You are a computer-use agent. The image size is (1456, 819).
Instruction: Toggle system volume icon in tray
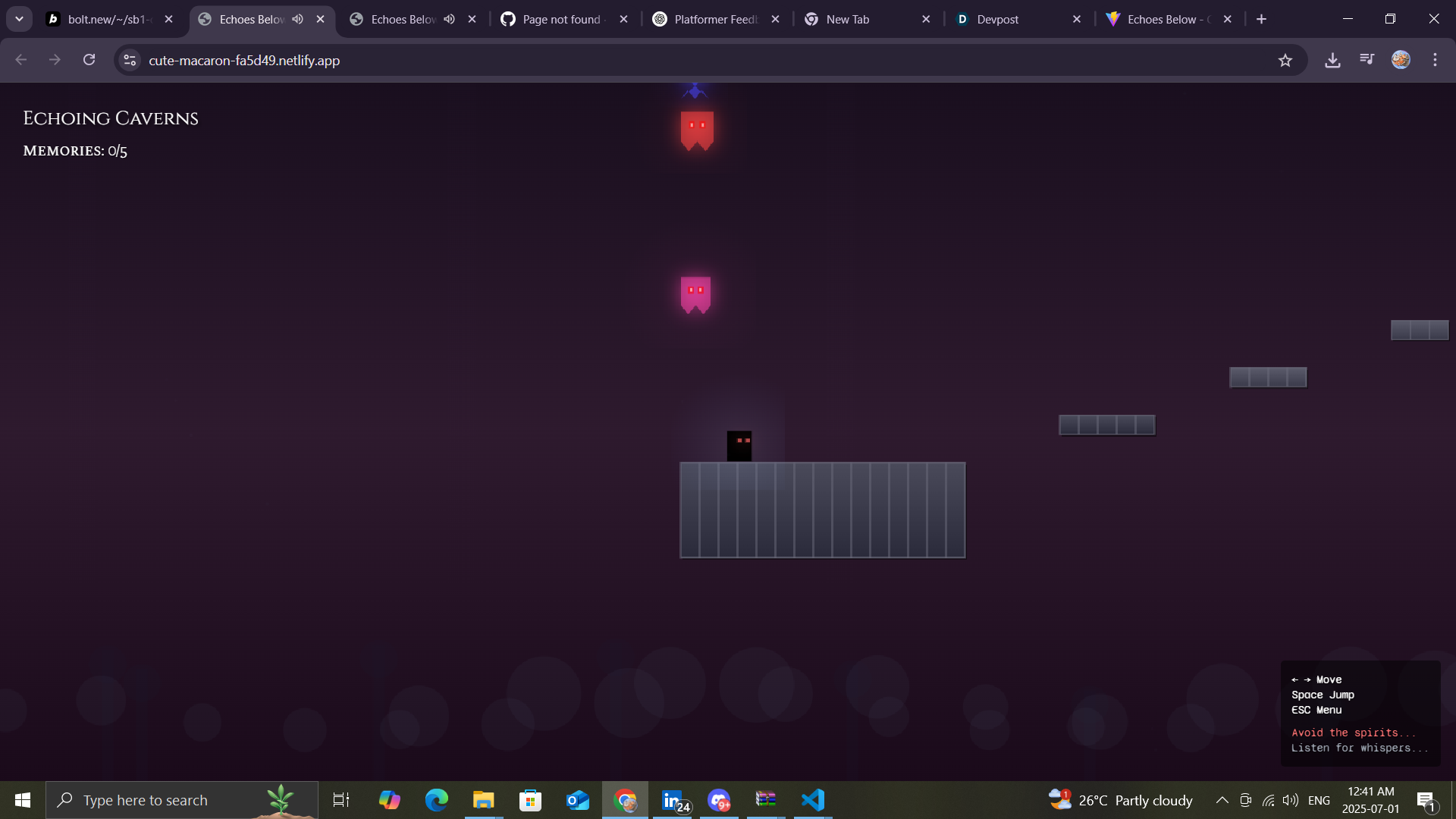1290,800
